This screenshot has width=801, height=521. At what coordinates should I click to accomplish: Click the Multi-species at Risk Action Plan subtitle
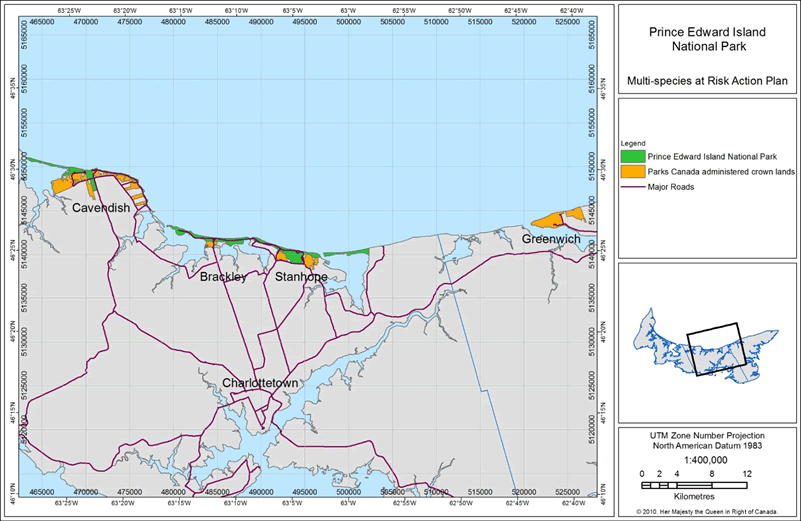pyautogui.click(x=706, y=79)
